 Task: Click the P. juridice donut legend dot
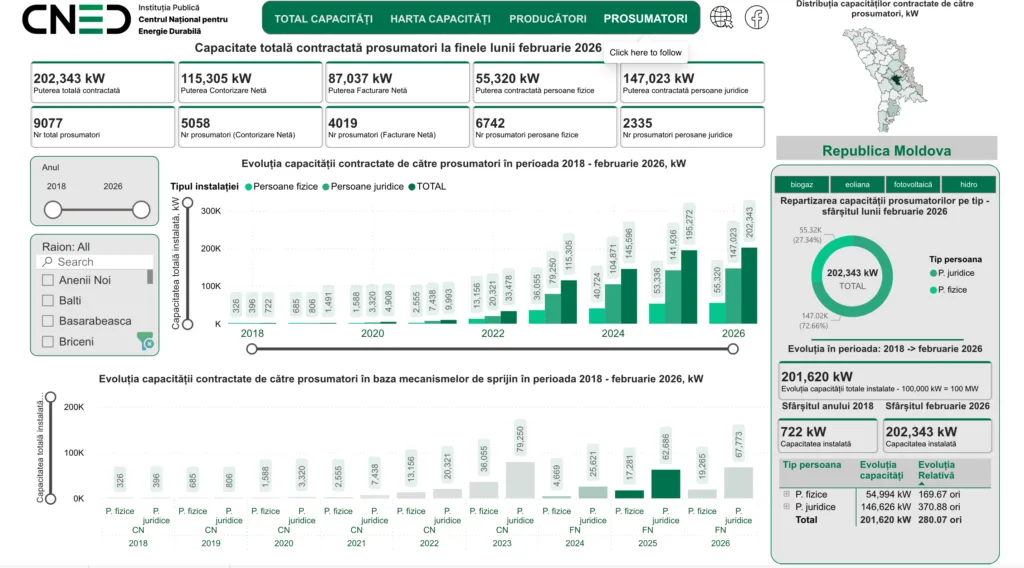click(932, 273)
